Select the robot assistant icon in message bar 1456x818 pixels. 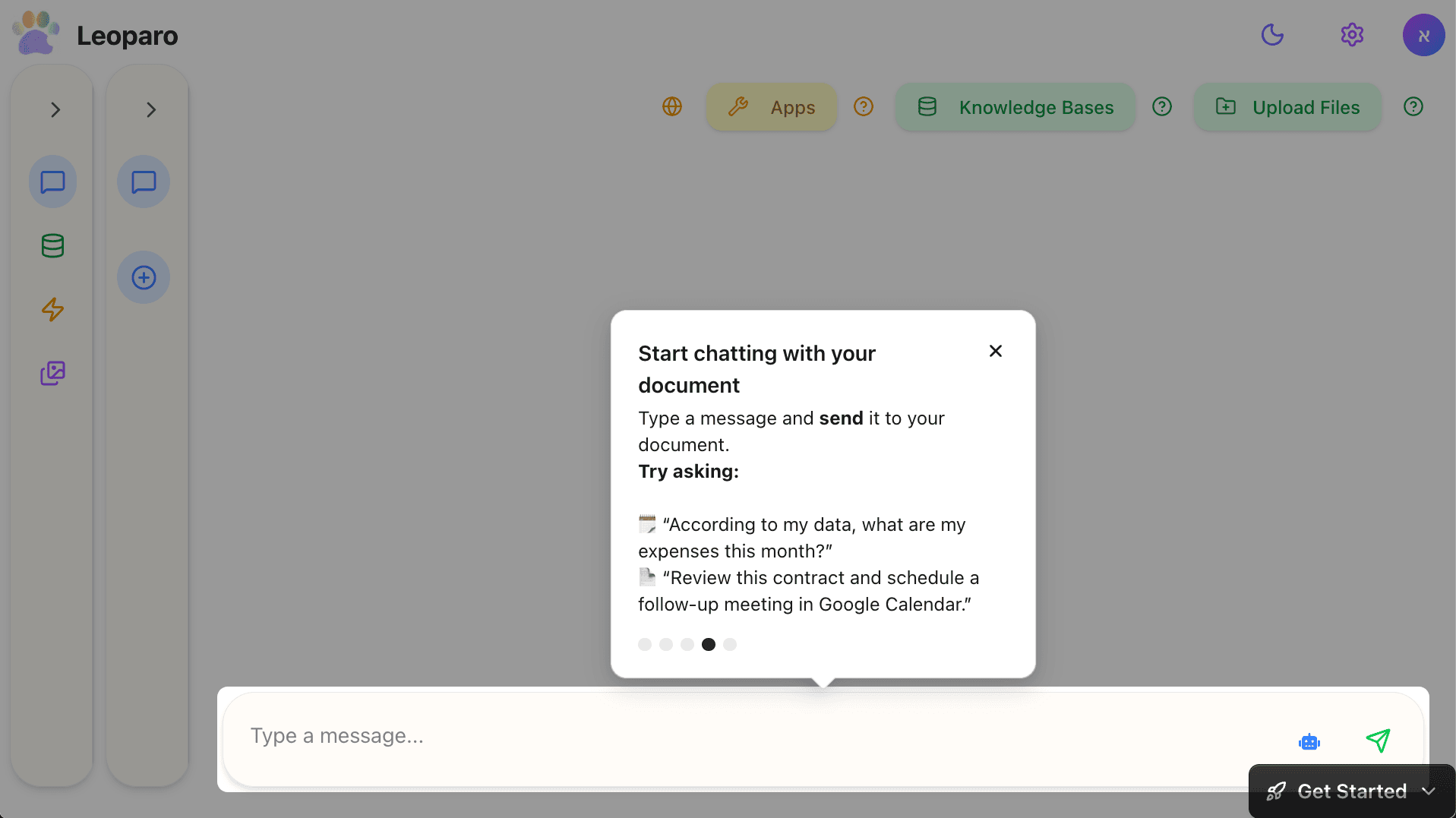[x=1309, y=741]
